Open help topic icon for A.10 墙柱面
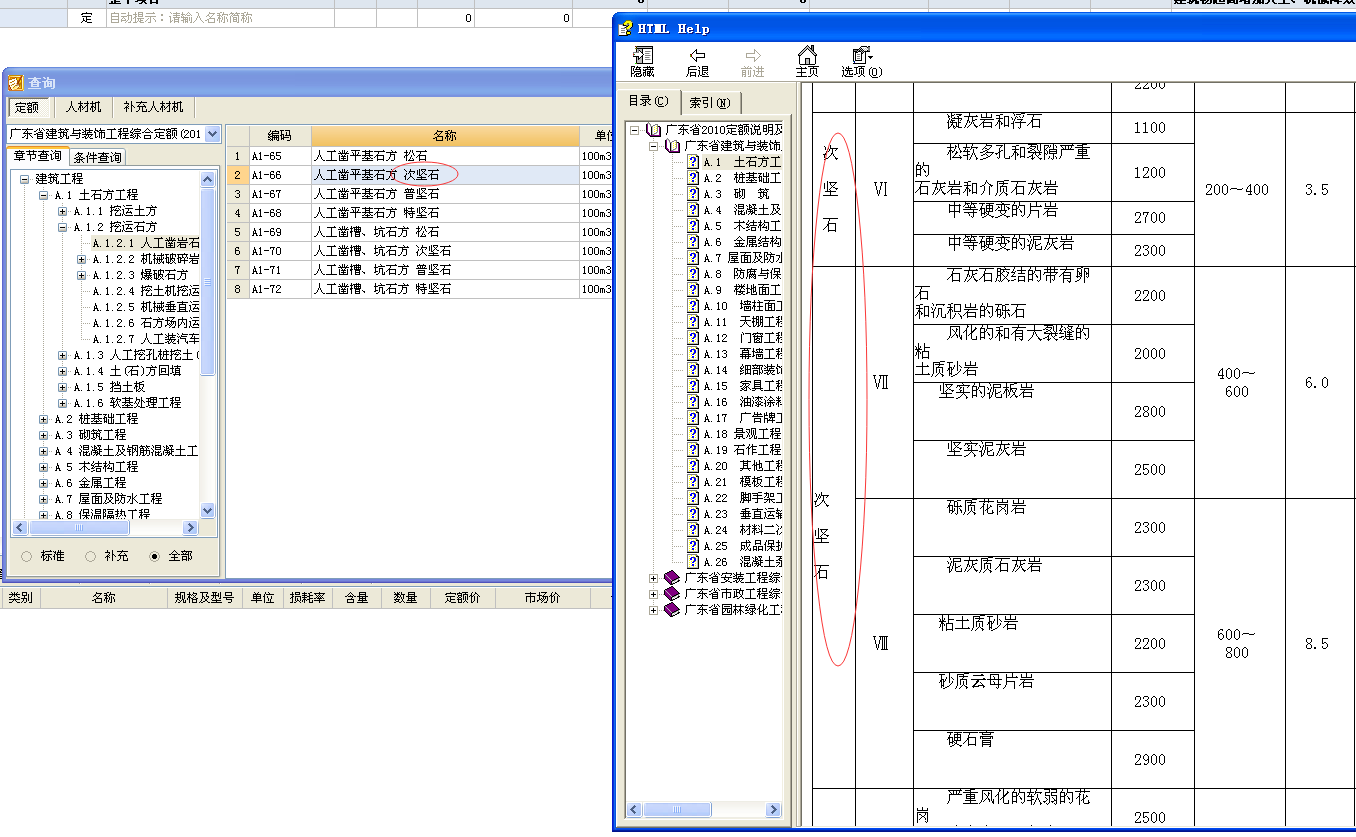 point(693,306)
